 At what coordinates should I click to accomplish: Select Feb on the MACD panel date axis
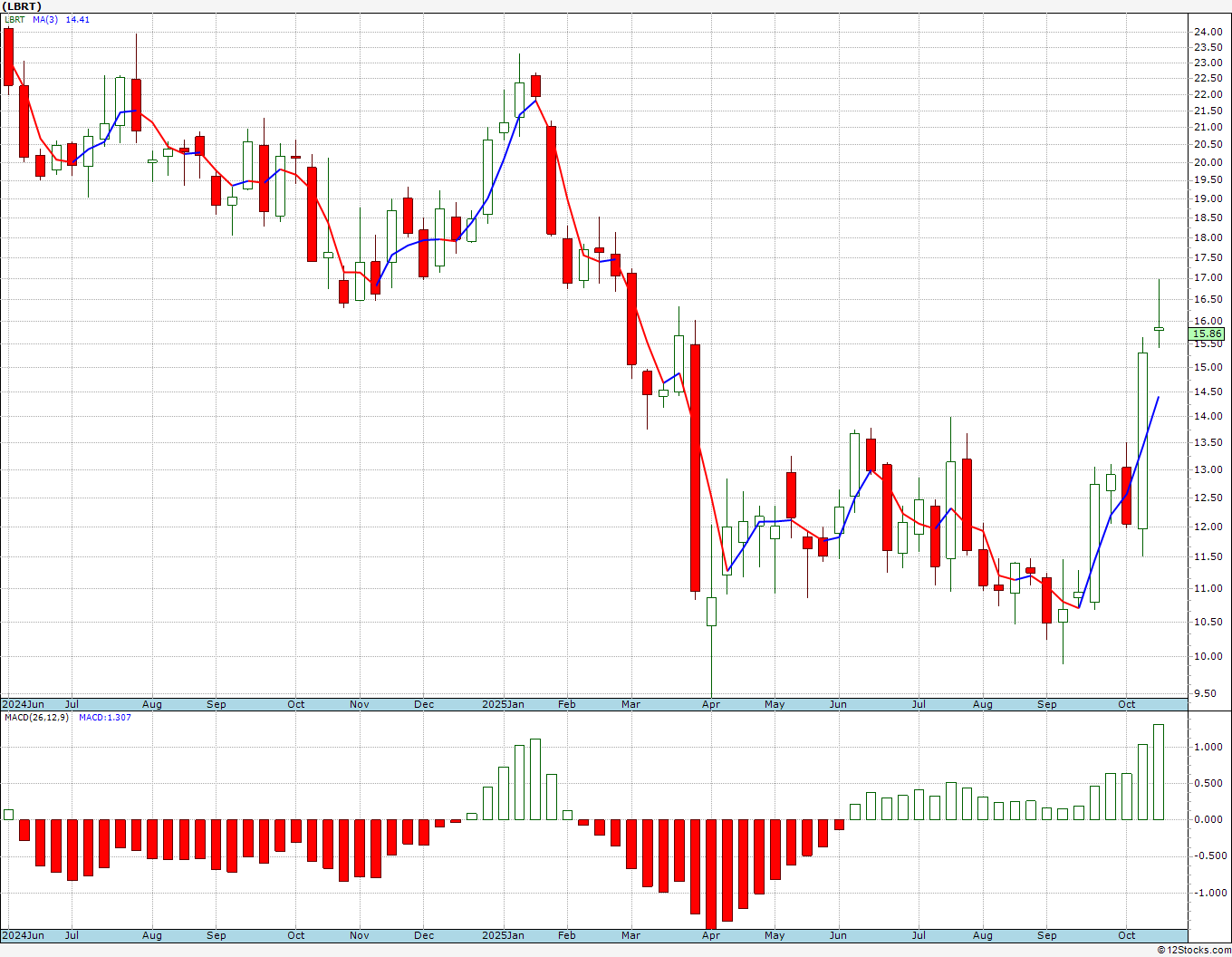567,935
